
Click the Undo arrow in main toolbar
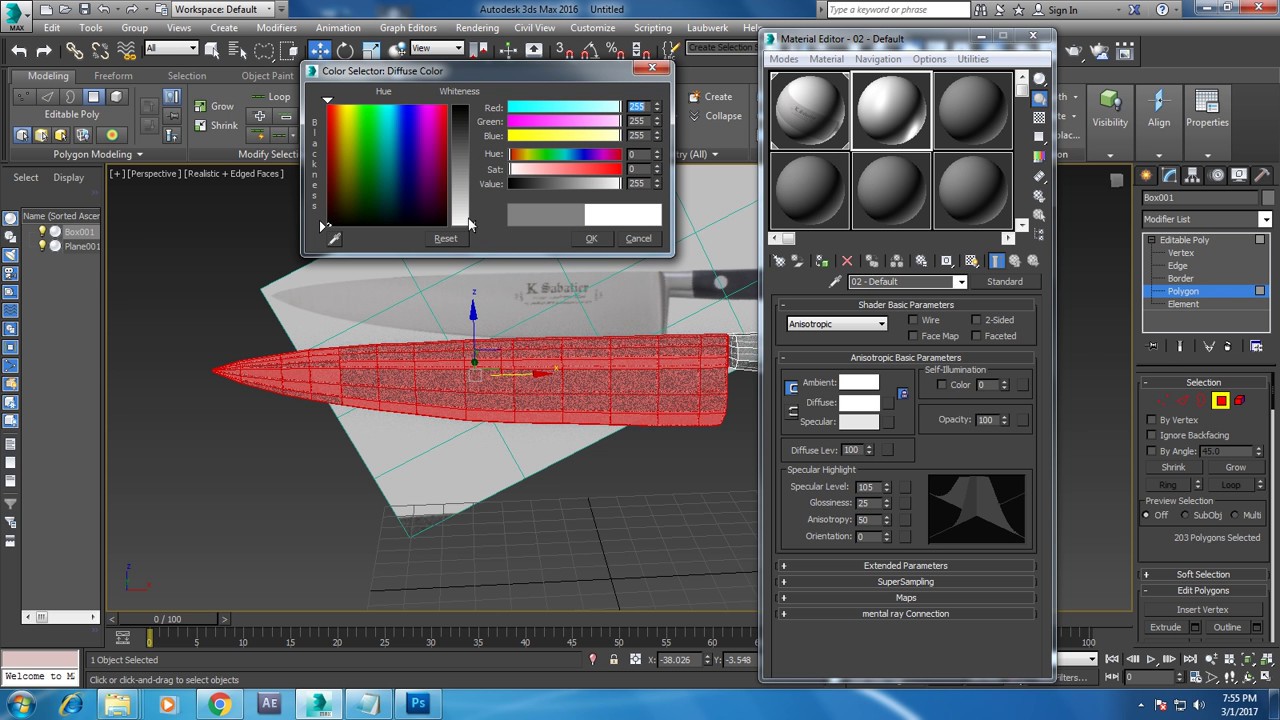(19, 50)
